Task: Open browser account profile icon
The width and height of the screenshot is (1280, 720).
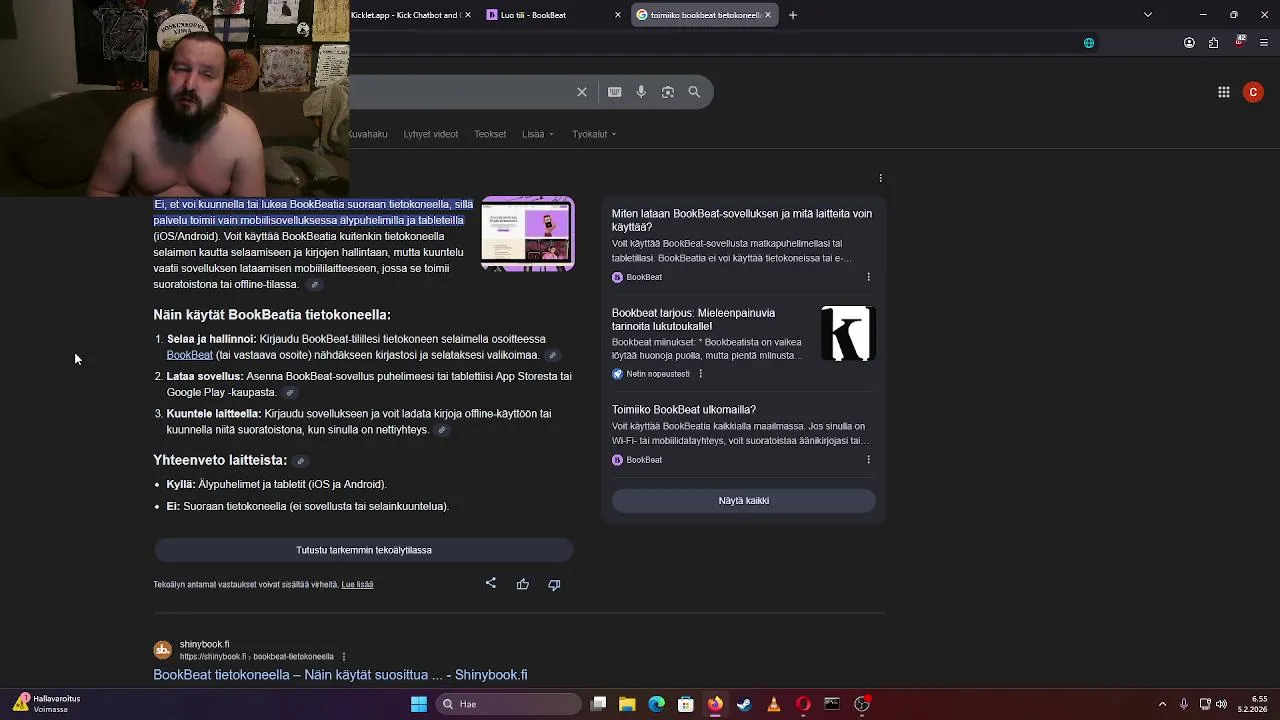Action: 1189,43
